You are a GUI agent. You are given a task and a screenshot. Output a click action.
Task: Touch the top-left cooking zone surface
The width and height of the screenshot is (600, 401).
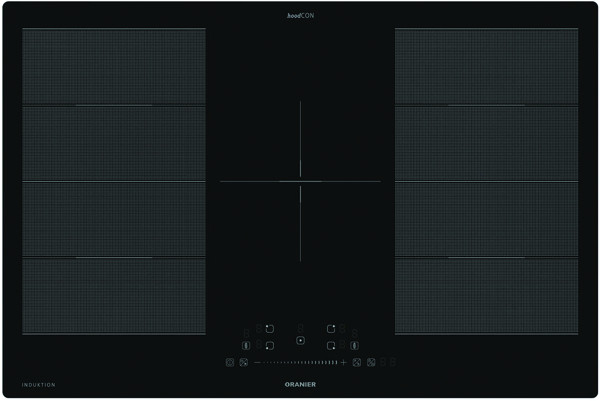113,66
